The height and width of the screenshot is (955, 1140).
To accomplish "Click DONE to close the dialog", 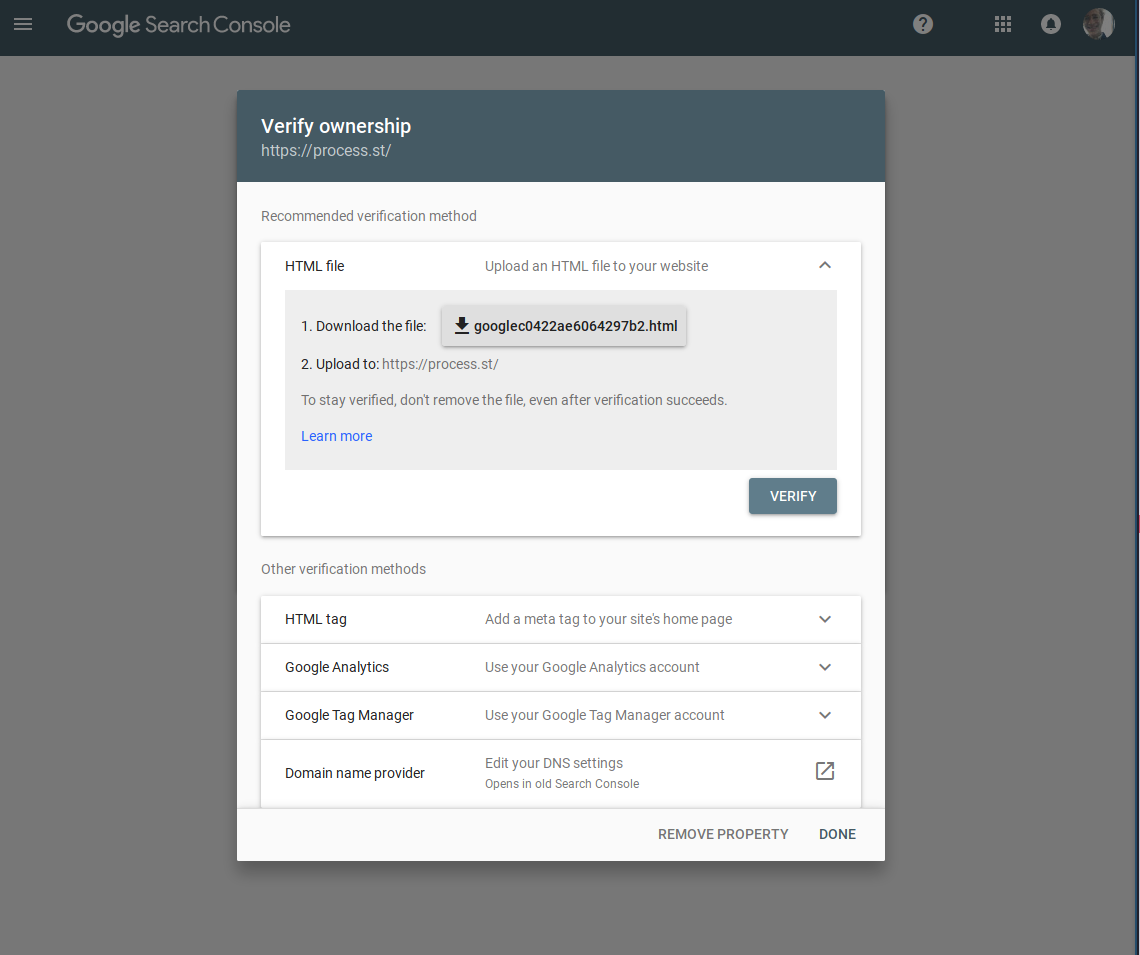I will click(x=838, y=834).
